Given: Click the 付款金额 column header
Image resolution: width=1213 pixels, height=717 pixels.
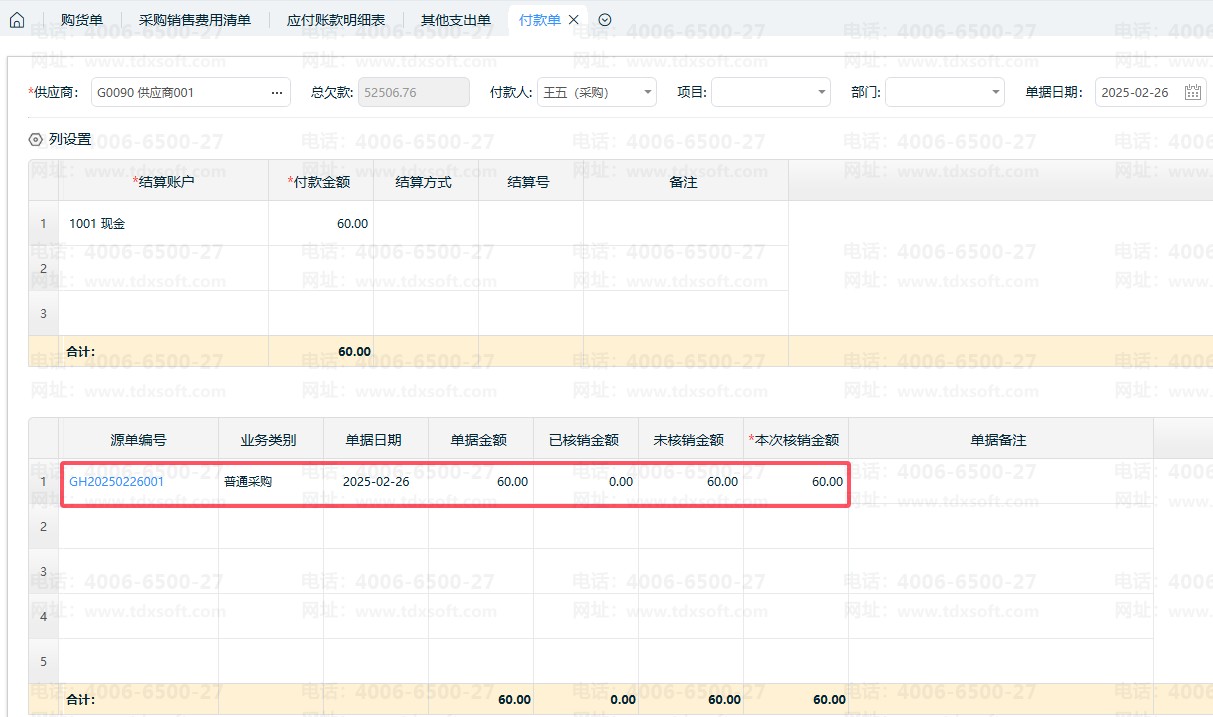Looking at the screenshot, I should tap(320, 182).
